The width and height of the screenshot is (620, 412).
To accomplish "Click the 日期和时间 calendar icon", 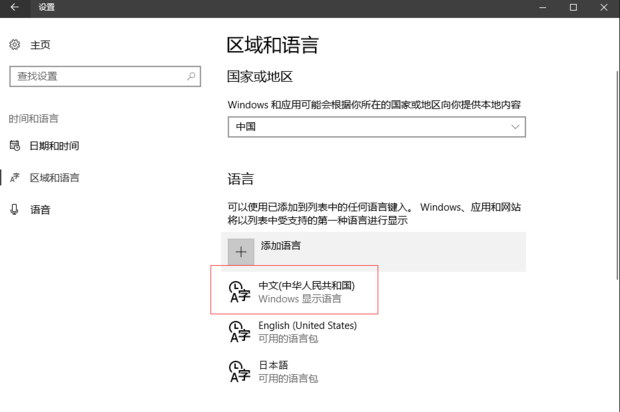I will point(15,146).
